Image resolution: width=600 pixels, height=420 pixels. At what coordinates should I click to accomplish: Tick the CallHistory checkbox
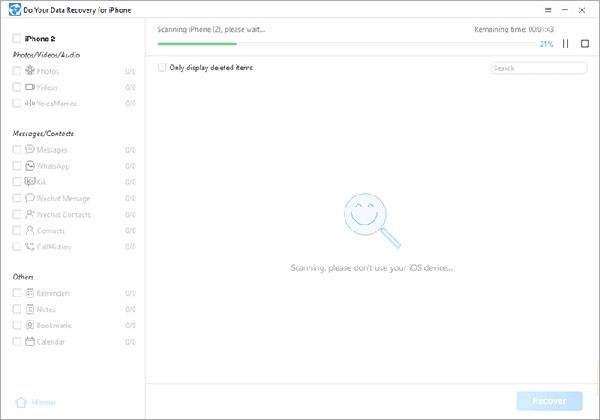[x=16, y=246]
